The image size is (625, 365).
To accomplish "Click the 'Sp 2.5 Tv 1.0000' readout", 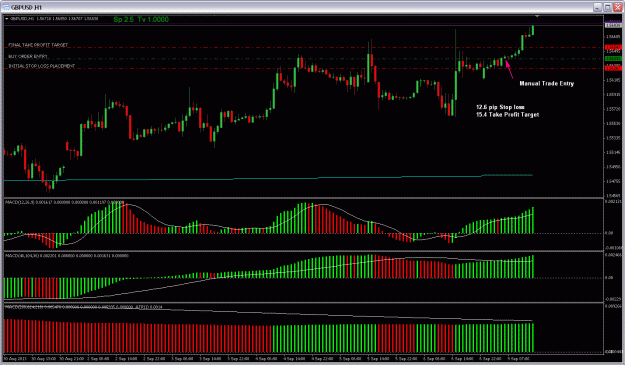I will click(141, 19).
